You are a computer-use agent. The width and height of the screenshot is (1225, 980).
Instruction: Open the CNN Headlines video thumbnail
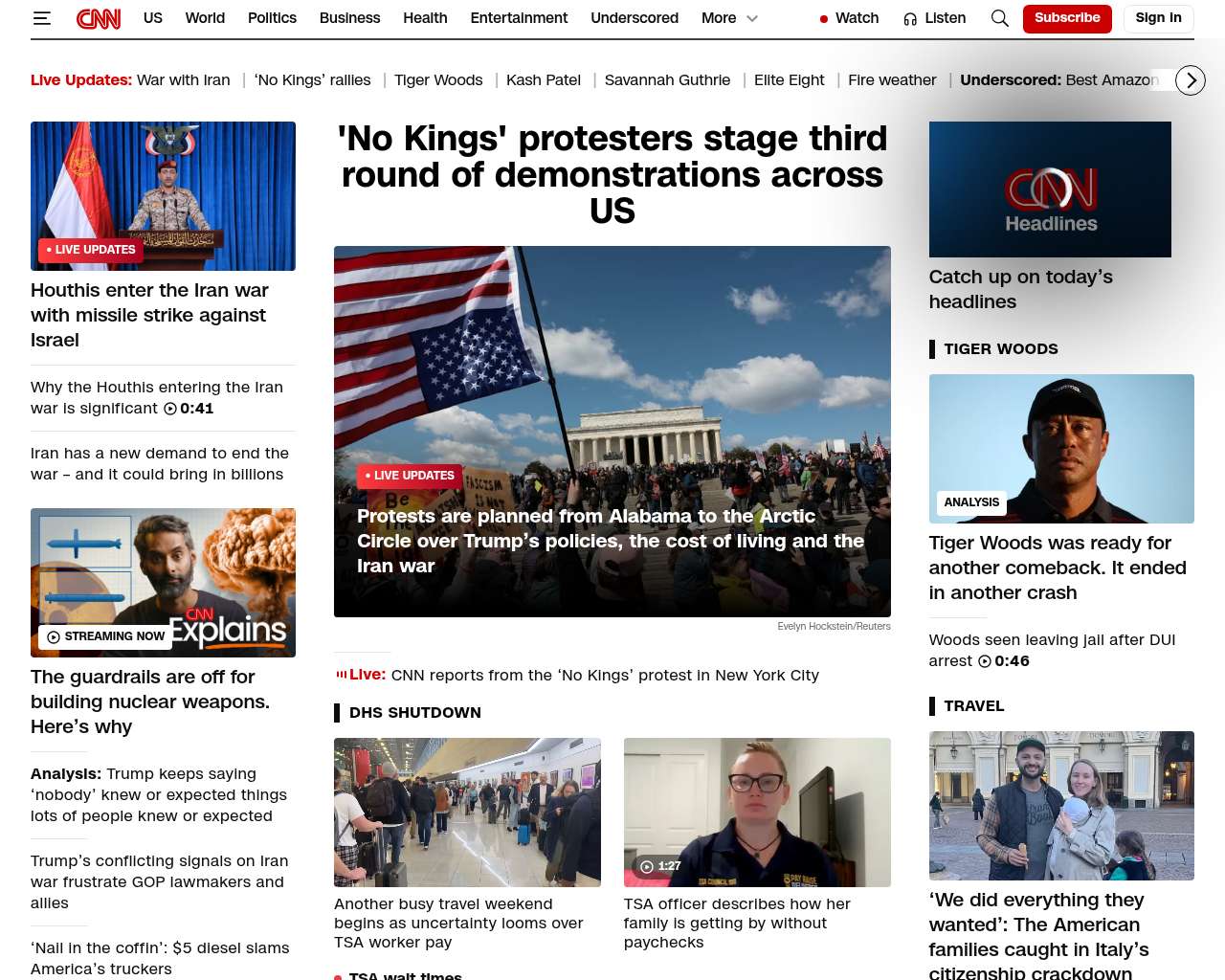1050,189
